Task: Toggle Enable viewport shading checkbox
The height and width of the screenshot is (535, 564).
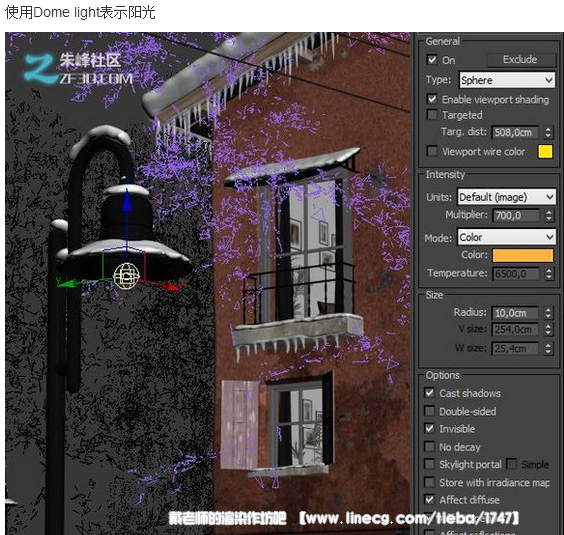Action: (x=432, y=99)
